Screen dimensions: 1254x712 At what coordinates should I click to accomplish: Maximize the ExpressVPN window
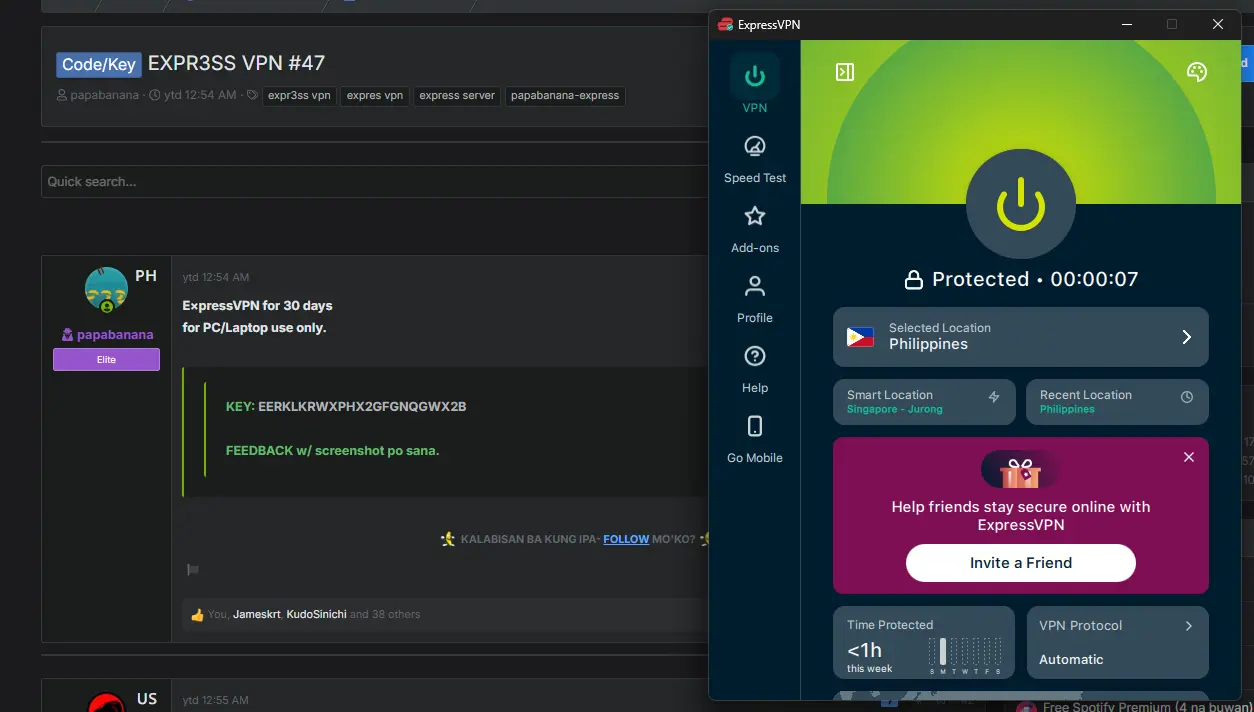pyautogui.click(x=1172, y=24)
